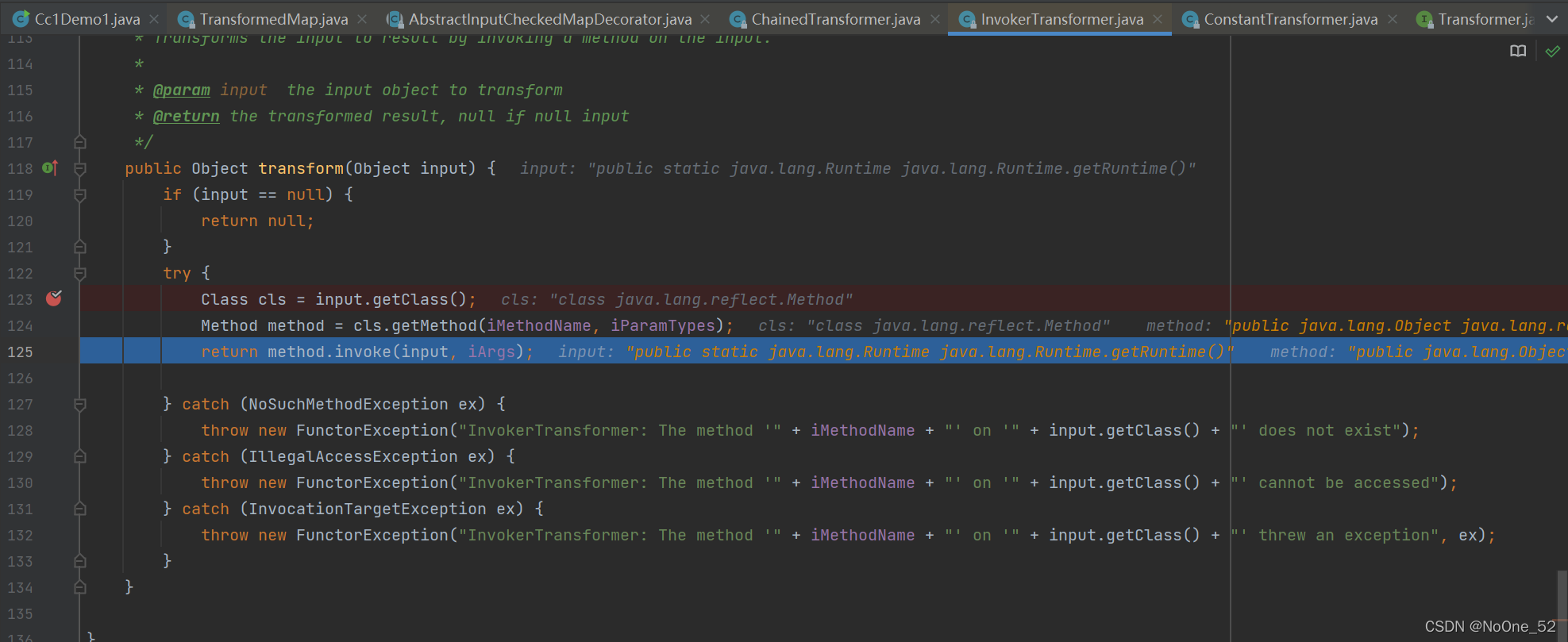Close the InvokerTransformer.java tab
The height and width of the screenshot is (642, 1568).
(1158, 19)
